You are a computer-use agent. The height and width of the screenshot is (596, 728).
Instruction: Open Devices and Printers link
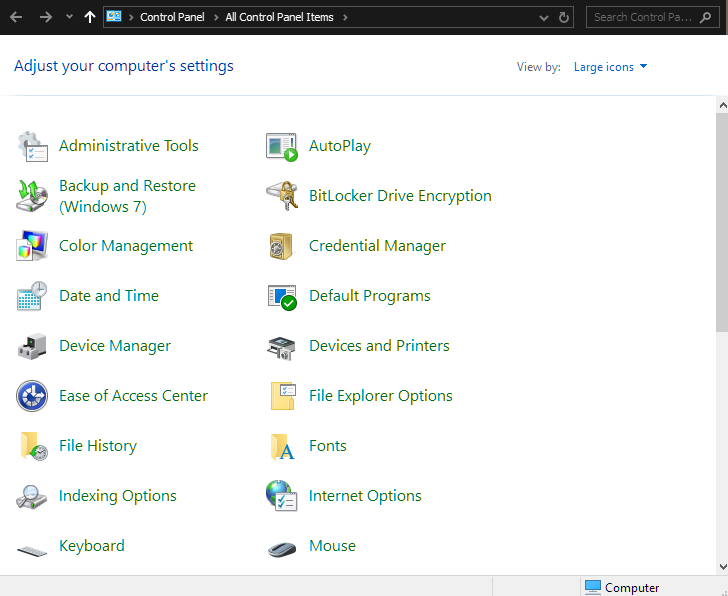379,346
